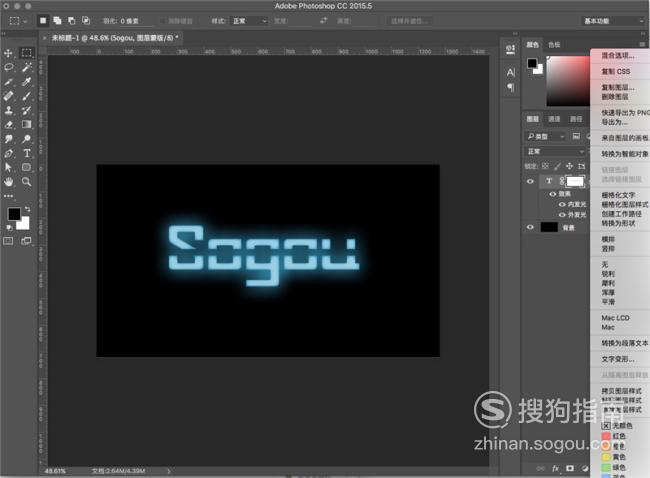Click the 羽化 feather value field
Screen dimensions: 650x478
coord(135,21)
